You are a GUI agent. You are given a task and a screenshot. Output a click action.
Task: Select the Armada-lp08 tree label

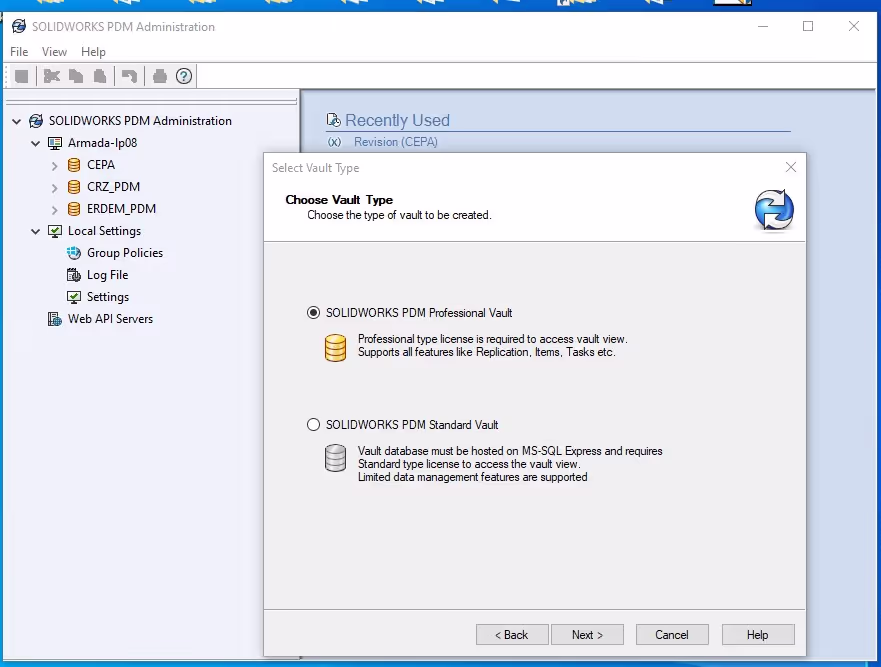102,143
